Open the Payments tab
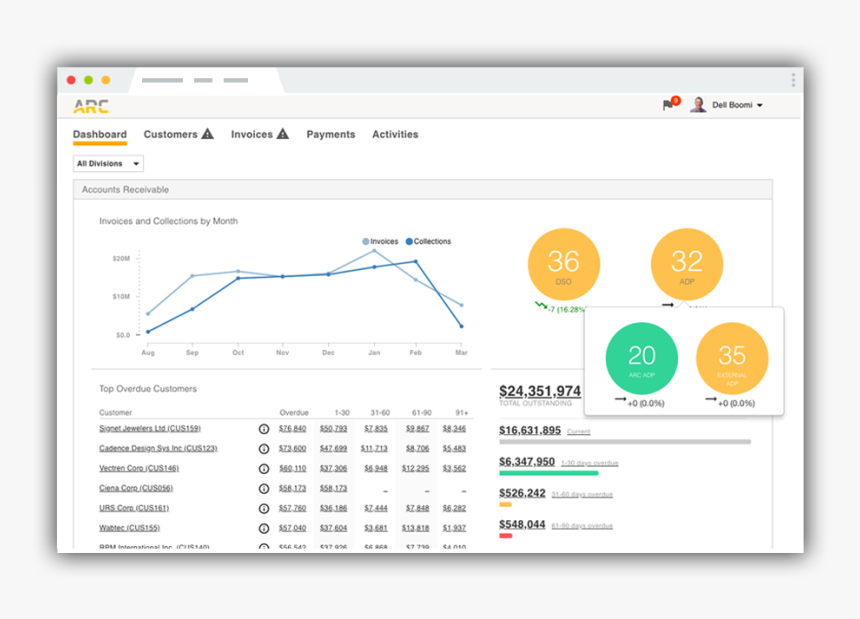Image resolution: width=860 pixels, height=619 pixels. tap(331, 134)
